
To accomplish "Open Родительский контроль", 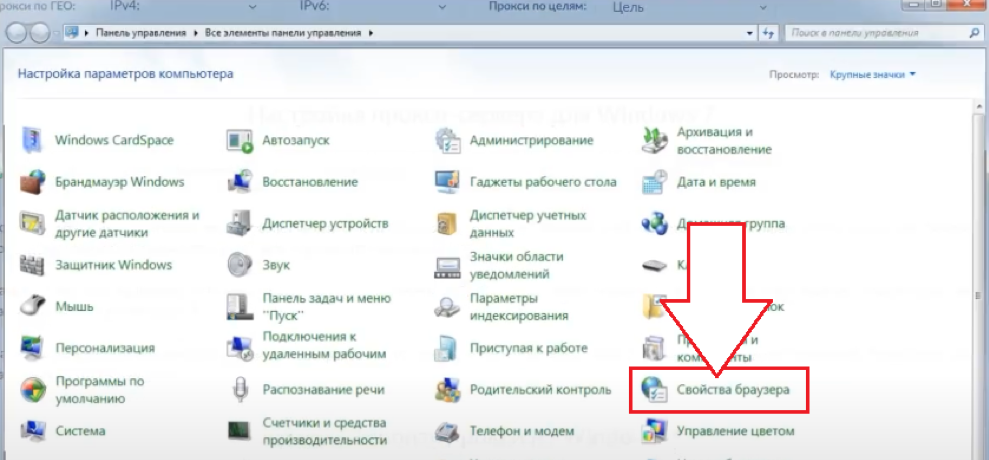I will pyautogui.click(x=523, y=390).
